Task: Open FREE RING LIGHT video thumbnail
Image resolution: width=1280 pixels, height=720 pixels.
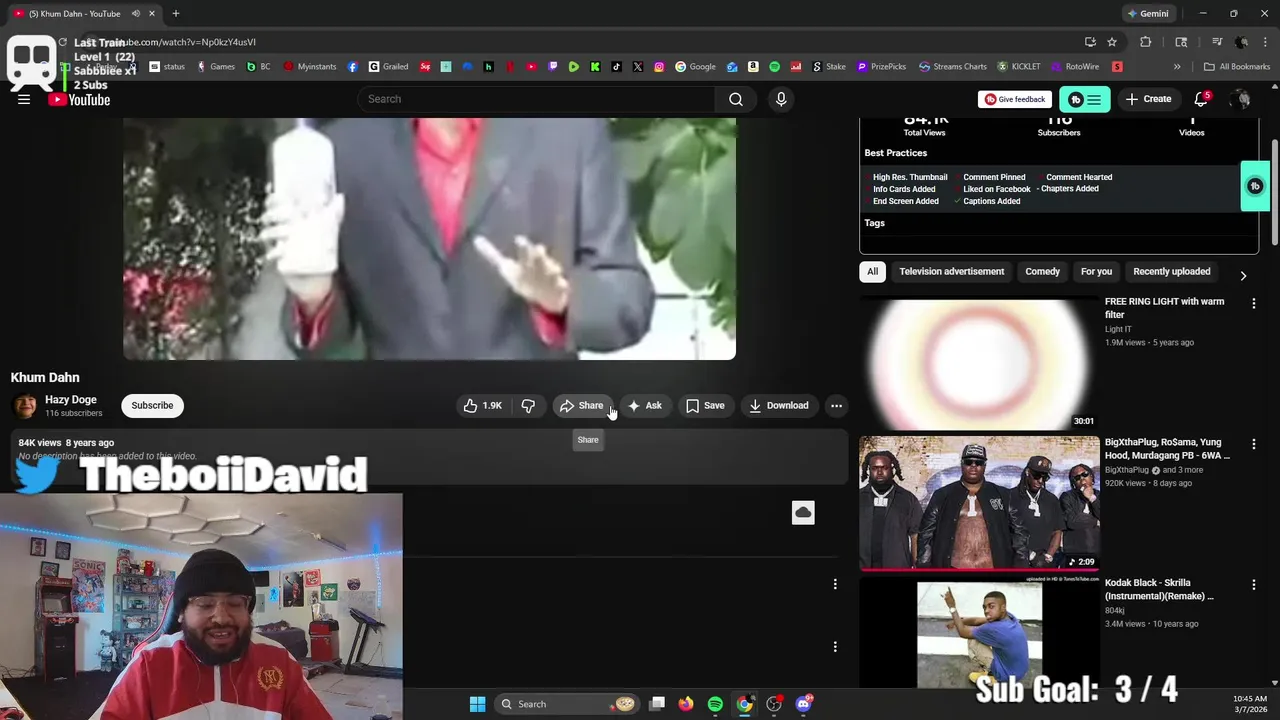Action: click(x=979, y=363)
